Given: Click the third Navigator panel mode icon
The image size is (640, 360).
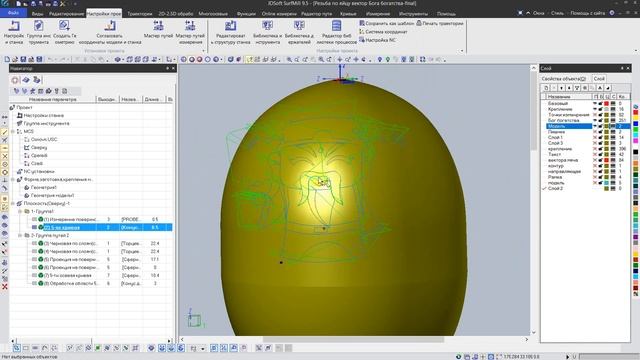Looking at the screenshot, I should 37,80.
